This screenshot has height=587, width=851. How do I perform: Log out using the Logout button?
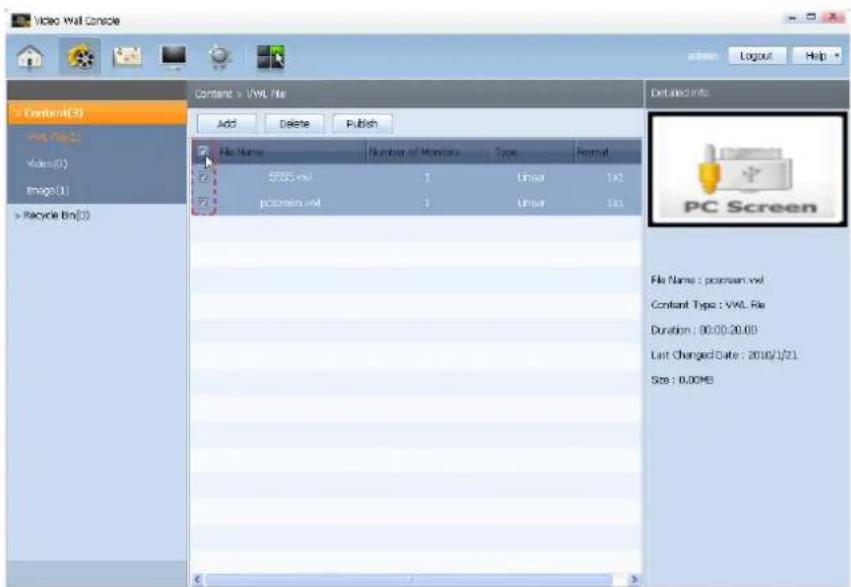[x=756, y=55]
